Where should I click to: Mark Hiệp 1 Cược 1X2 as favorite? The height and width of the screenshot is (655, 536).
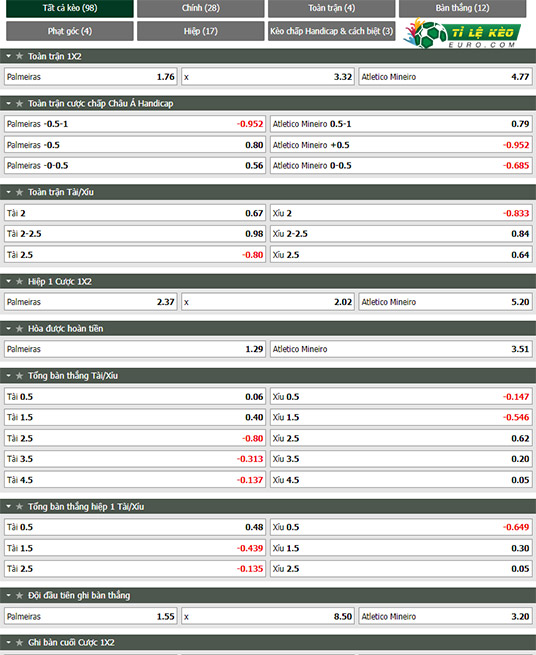coord(19,282)
